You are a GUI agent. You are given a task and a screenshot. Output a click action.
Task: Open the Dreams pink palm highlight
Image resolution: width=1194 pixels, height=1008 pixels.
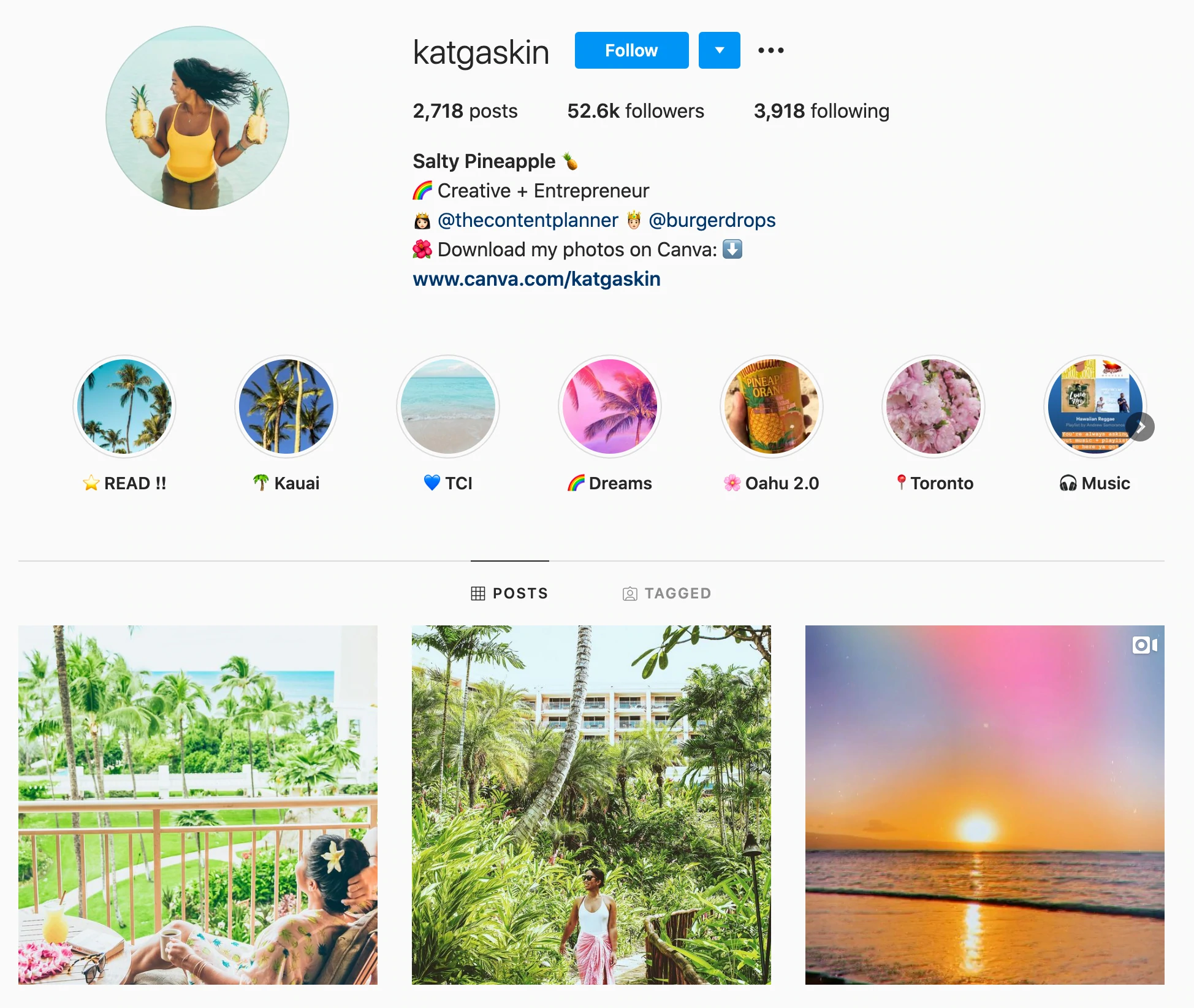[x=610, y=407]
